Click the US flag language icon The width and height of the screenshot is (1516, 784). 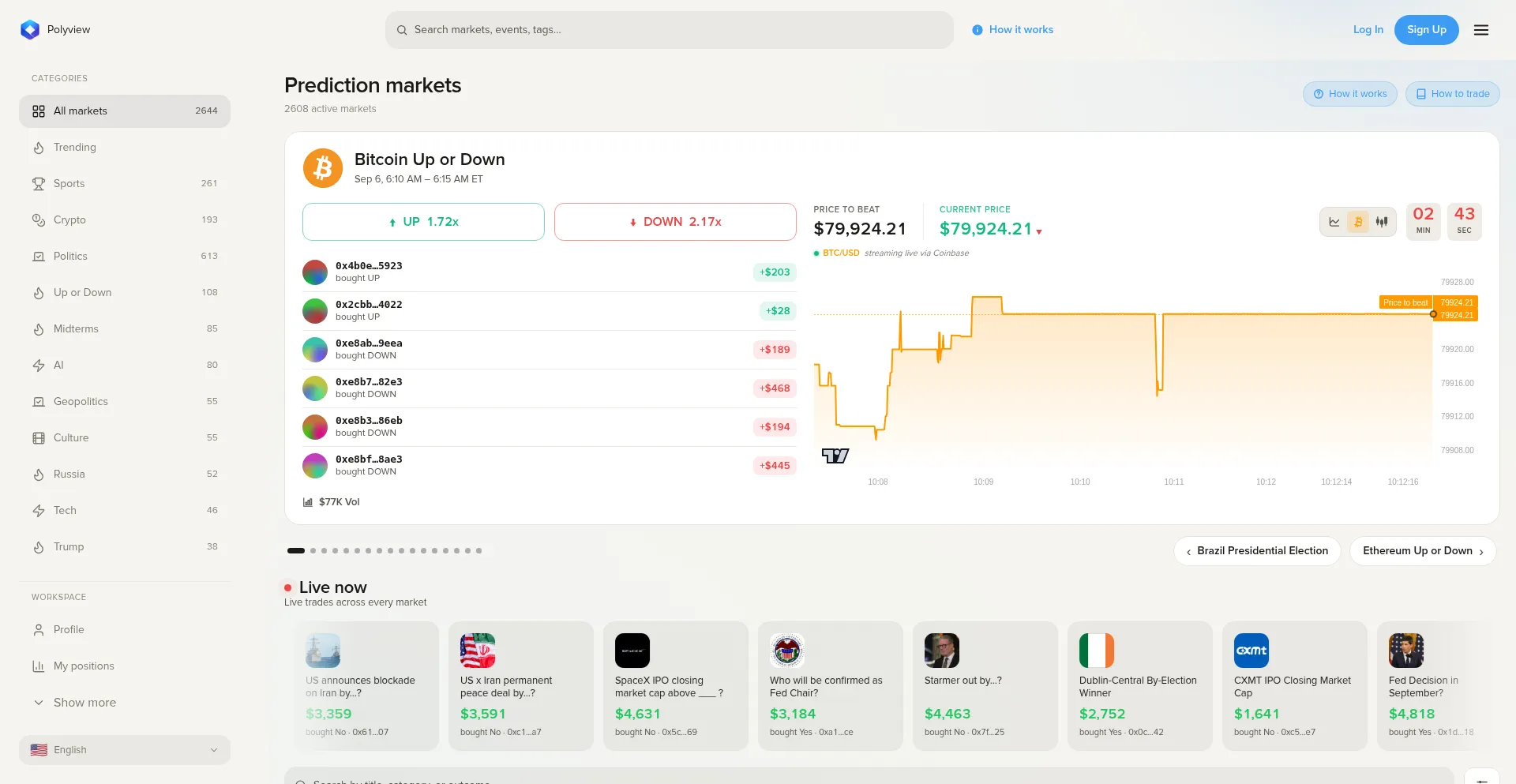click(39, 750)
